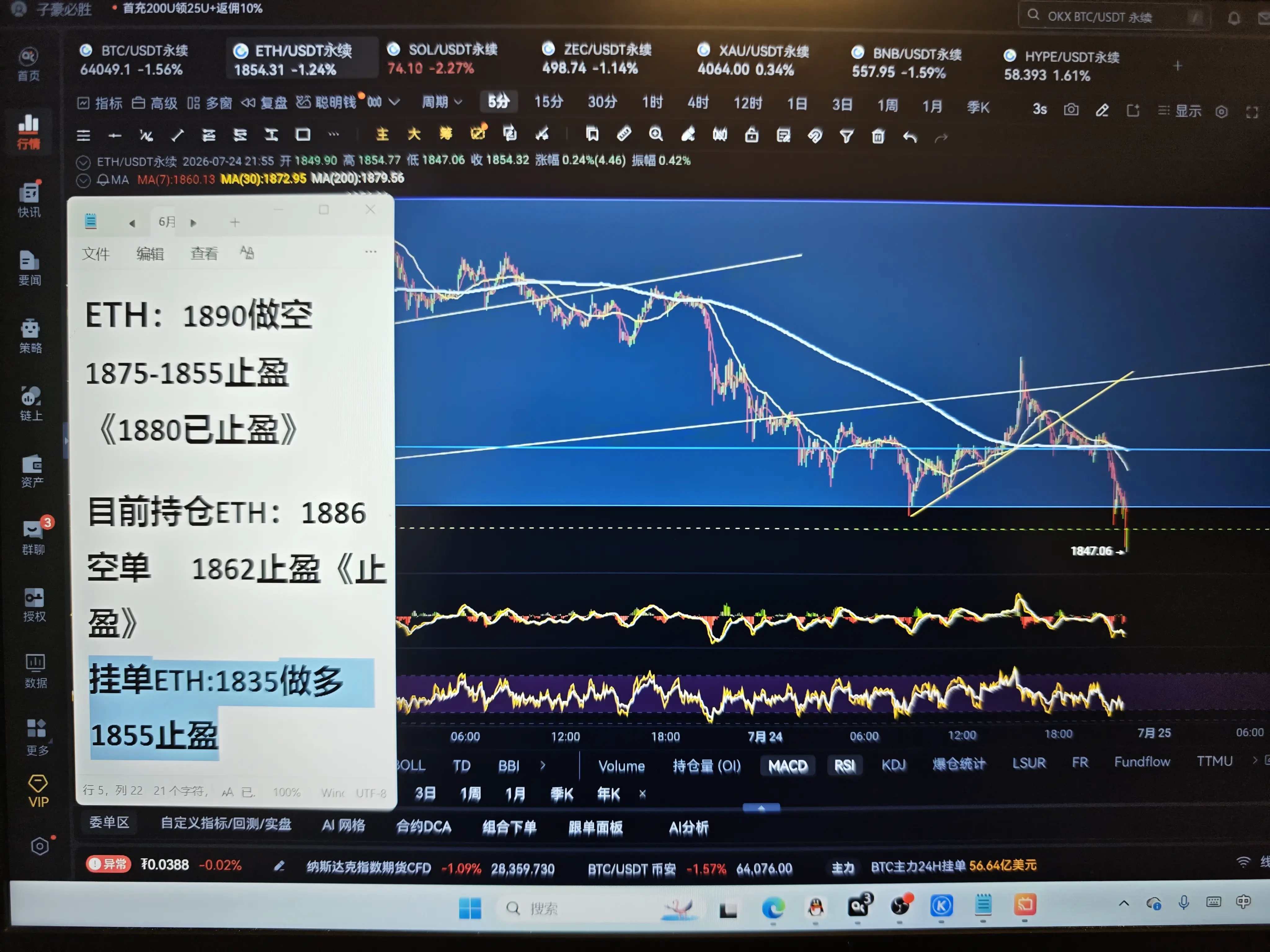Select the trend line drawing tool
Viewport: 1270px width, 952px height.
pyautogui.click(x=177, y=135)
